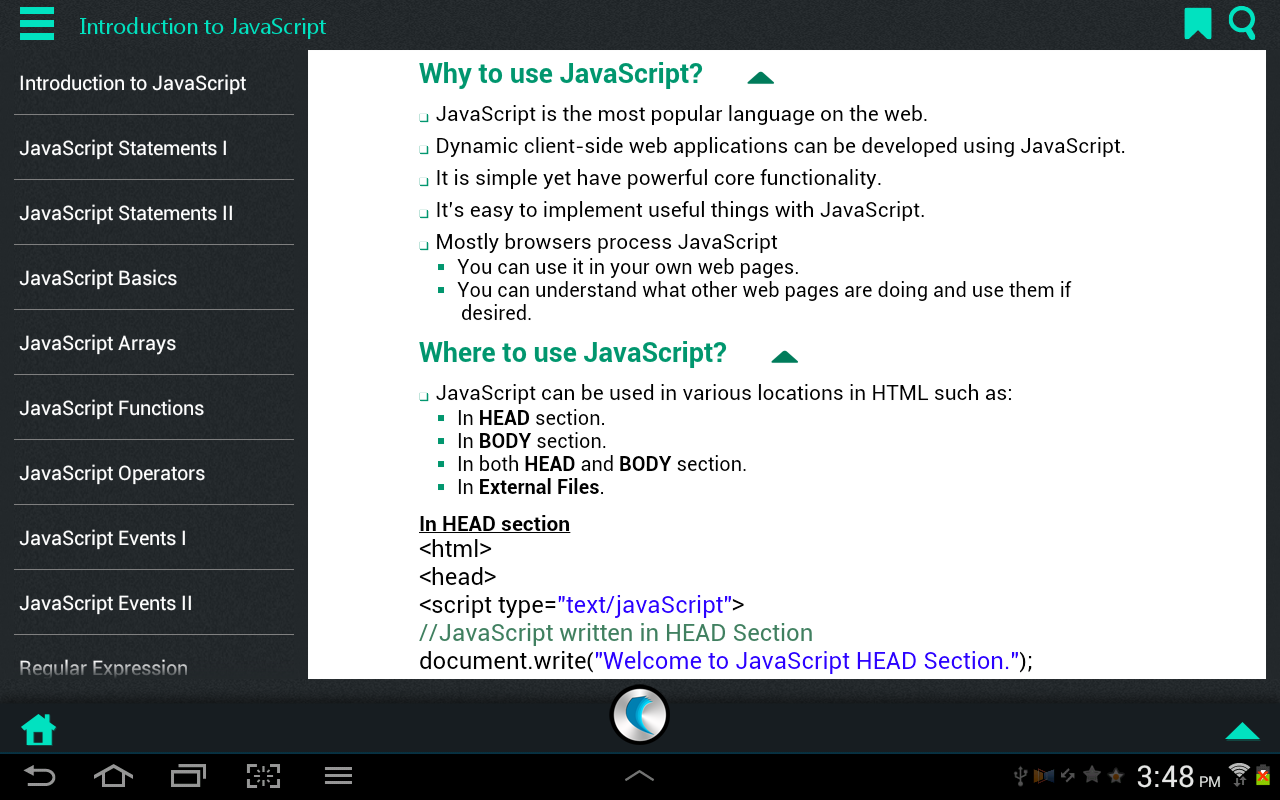The width and height of the screenshot is (1280, 800).
Task: Select JavaScript Events II chapter
Action: pyautogui.click(x=154, y=603)
